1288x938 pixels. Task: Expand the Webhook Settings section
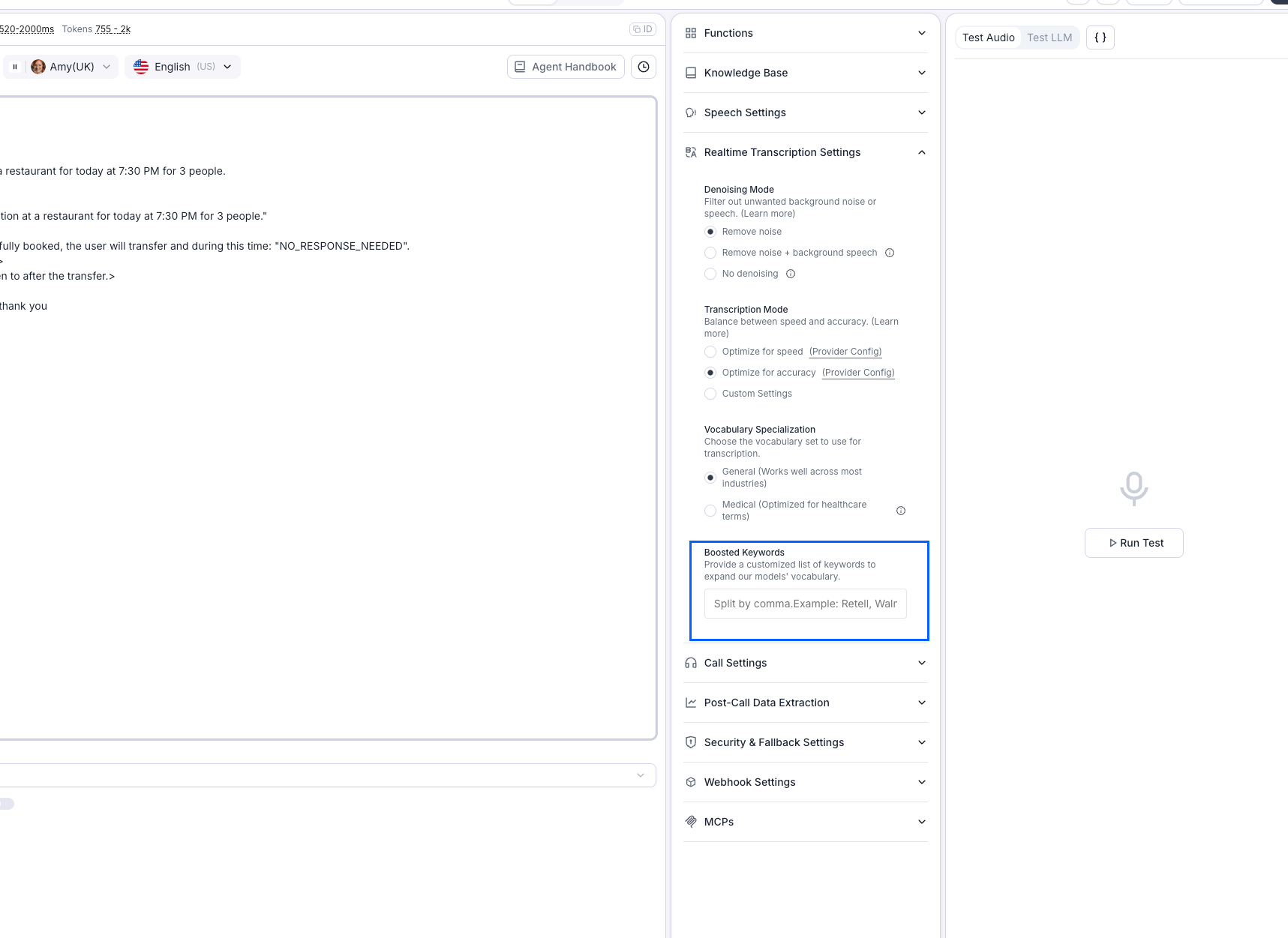pos(806,782)
